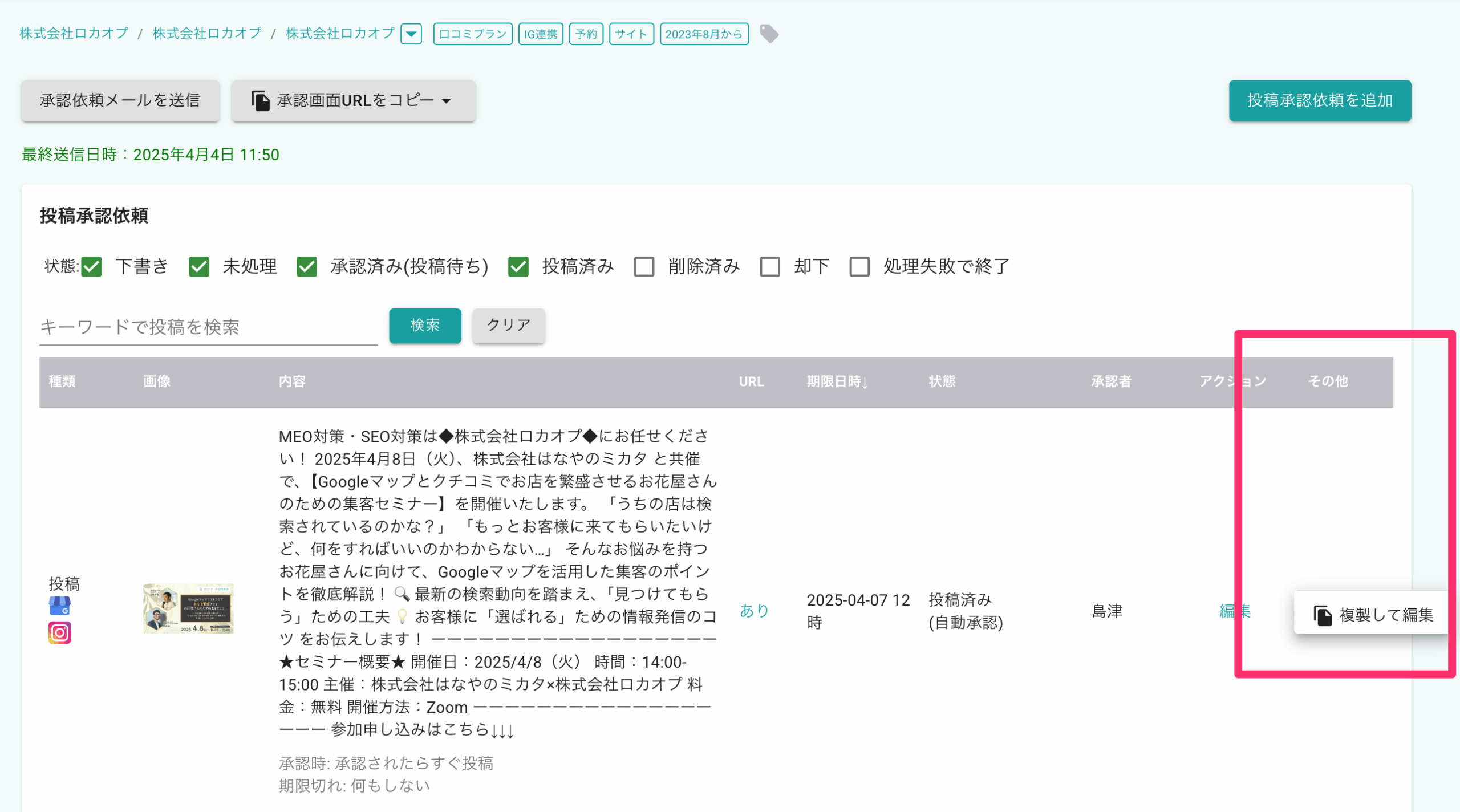This screenshot has width=1460, height=812.
Task: Click the IG連携 tag label
Action: 541,34
